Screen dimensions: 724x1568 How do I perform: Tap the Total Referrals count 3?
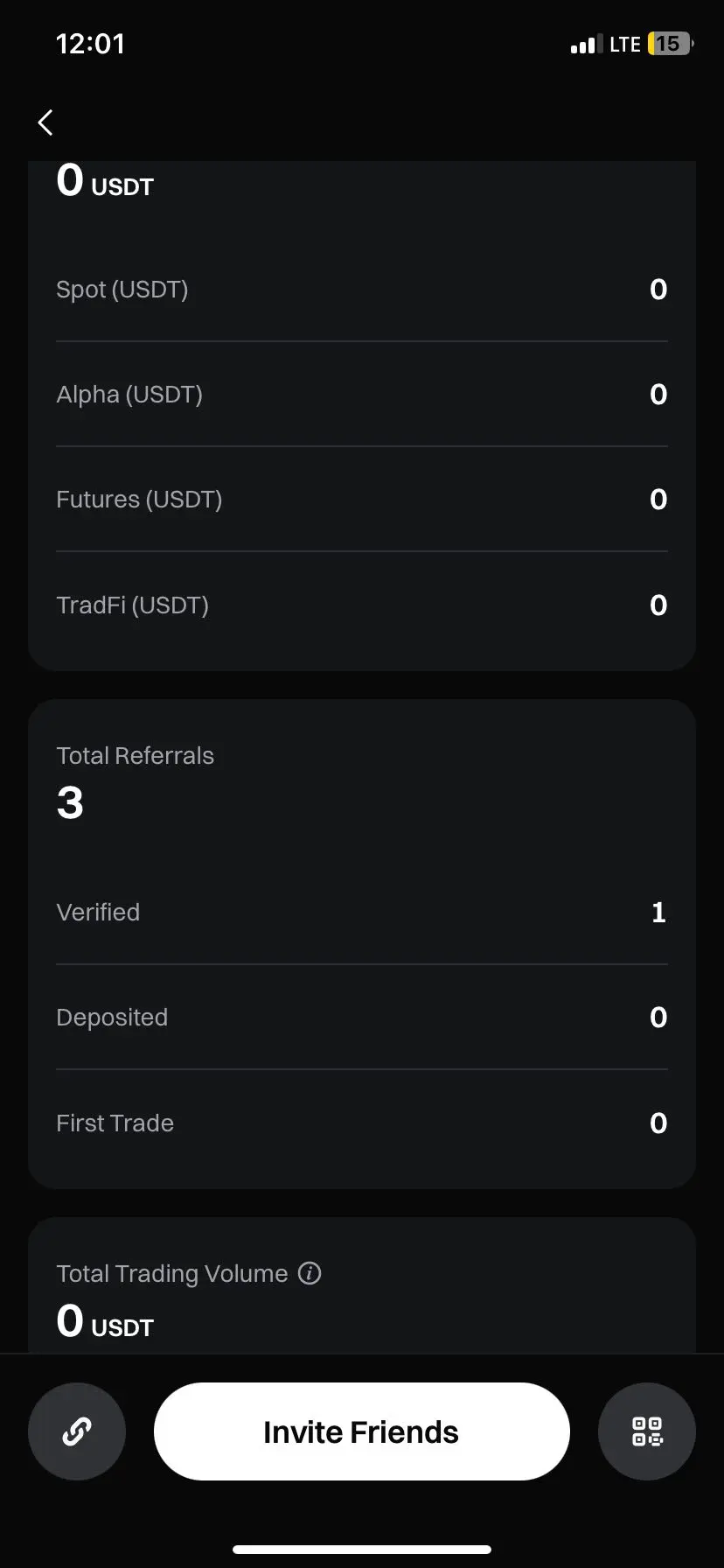(x=70, y=803)
